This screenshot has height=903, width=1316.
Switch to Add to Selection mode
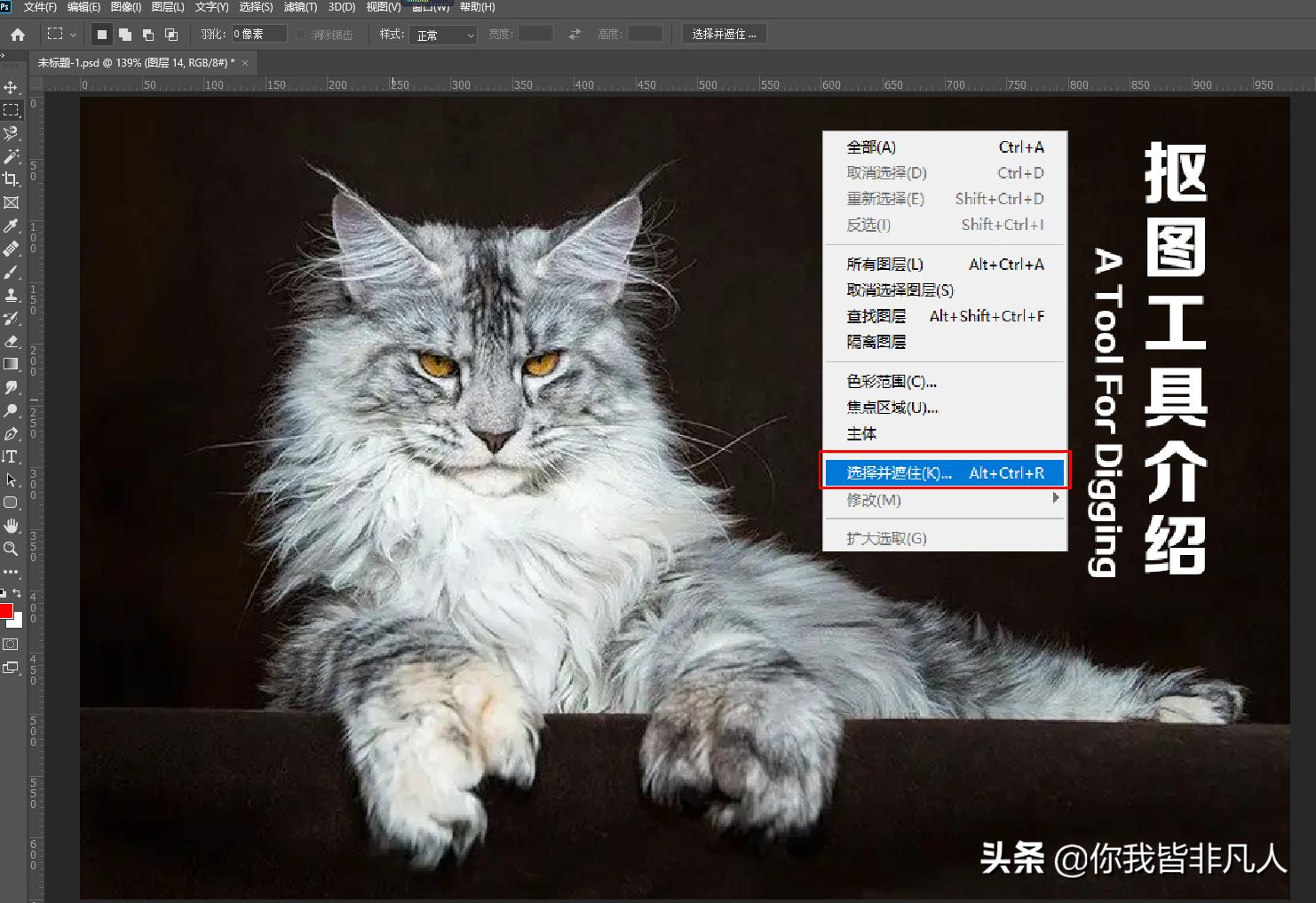tap(125, 34)
